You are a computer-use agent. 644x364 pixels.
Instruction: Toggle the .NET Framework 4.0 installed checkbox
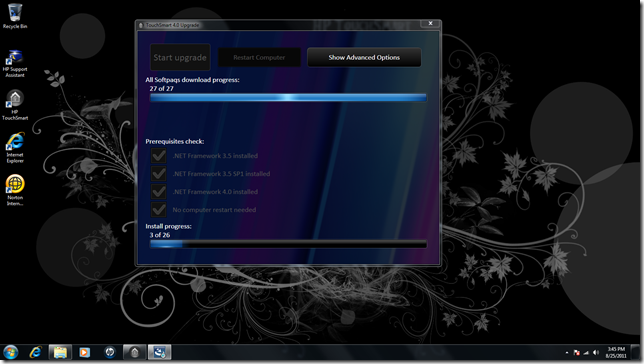pos(159,191)
